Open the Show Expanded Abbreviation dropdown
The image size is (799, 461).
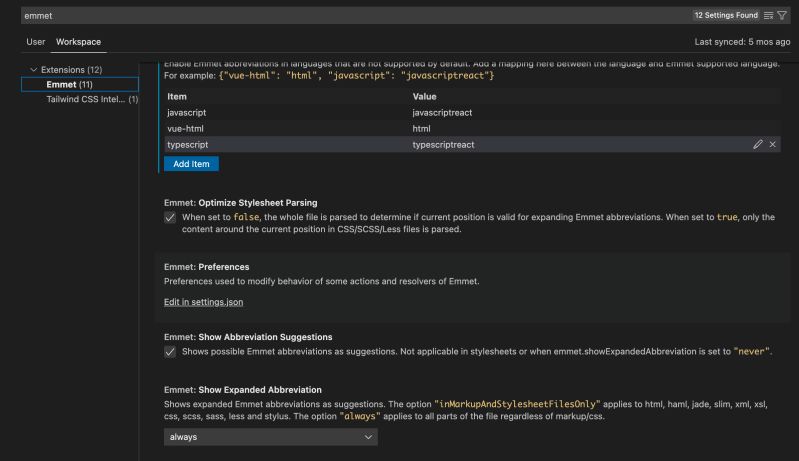pyautogui.click(x=271, y=437)
